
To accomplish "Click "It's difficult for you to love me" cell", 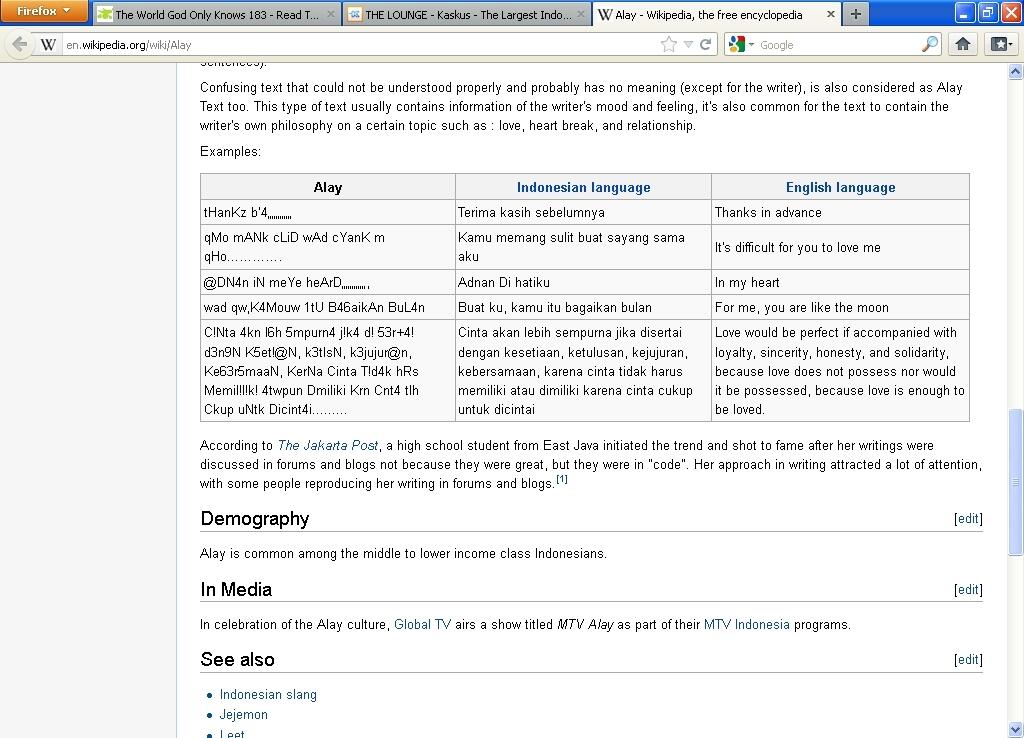I will 840,247.
